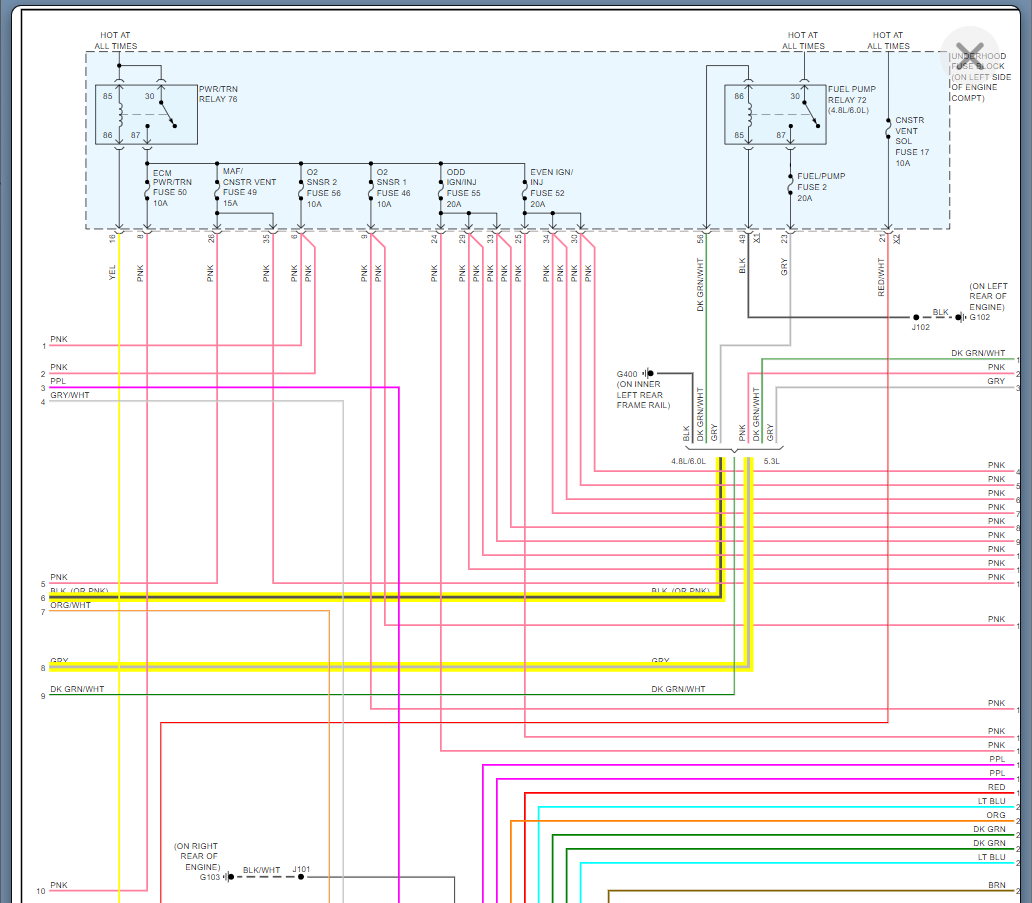Click the ORG/WHT wire label at left
Viewport: 1032px width, 903px height.
(x=70, y=605)
